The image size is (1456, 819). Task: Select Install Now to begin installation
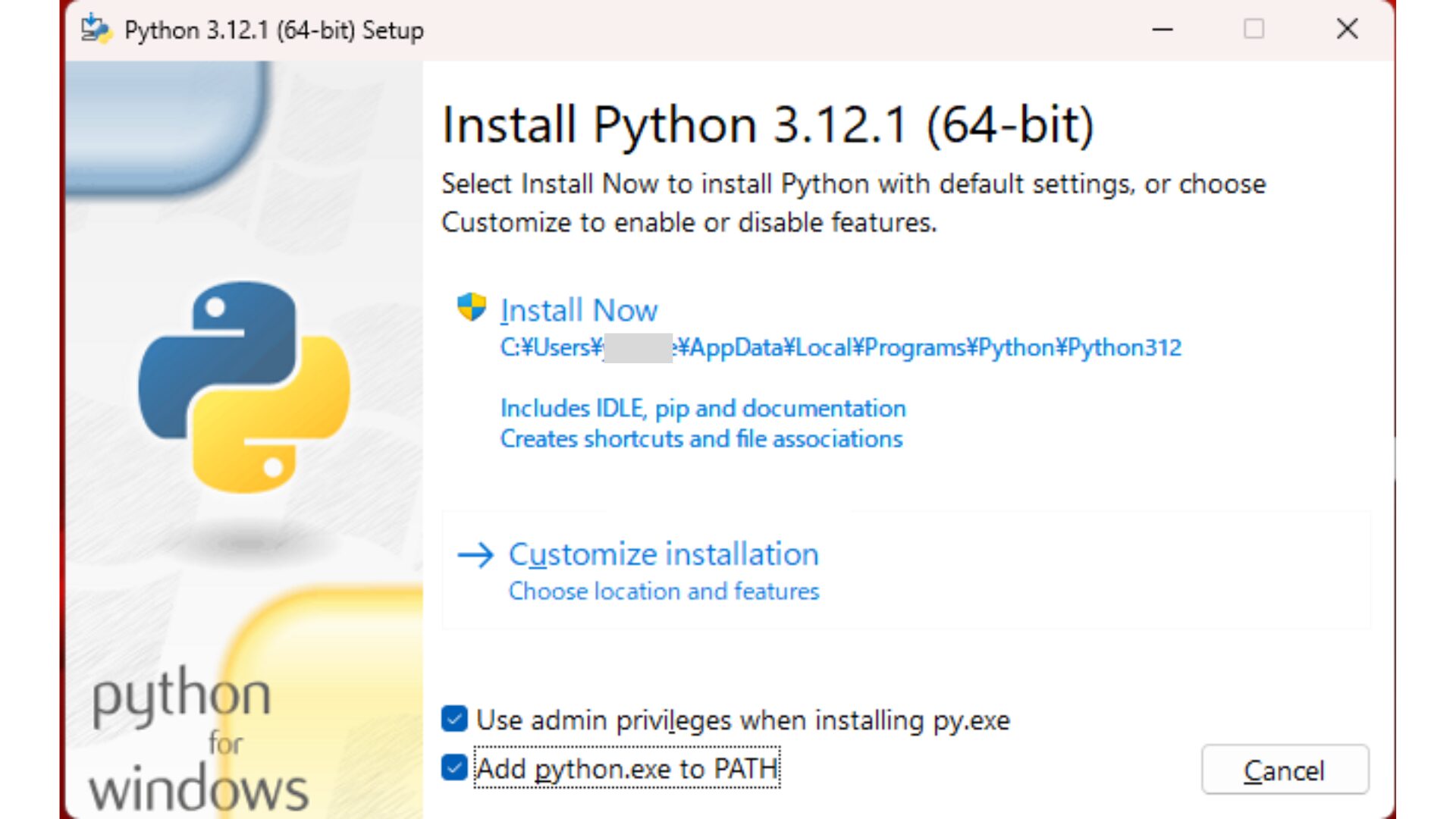coord(579,309)
